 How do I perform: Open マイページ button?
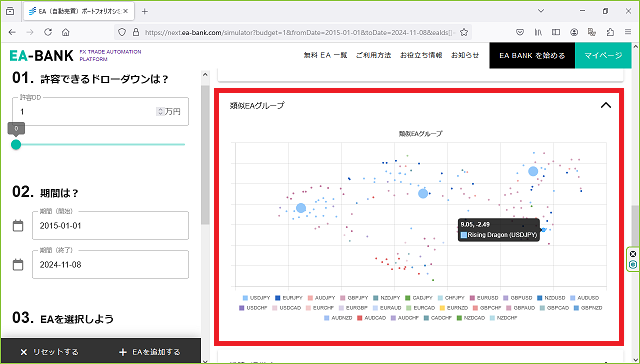coord(603,55)
